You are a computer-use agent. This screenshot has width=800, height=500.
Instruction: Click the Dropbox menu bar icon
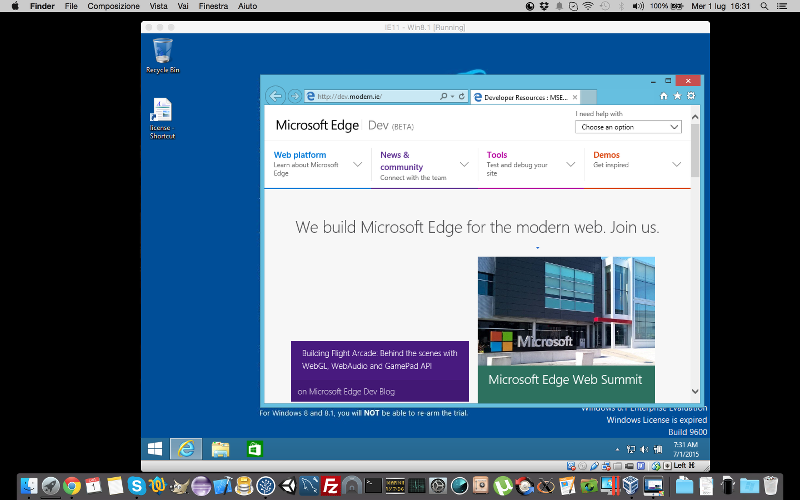pos(544,6)
